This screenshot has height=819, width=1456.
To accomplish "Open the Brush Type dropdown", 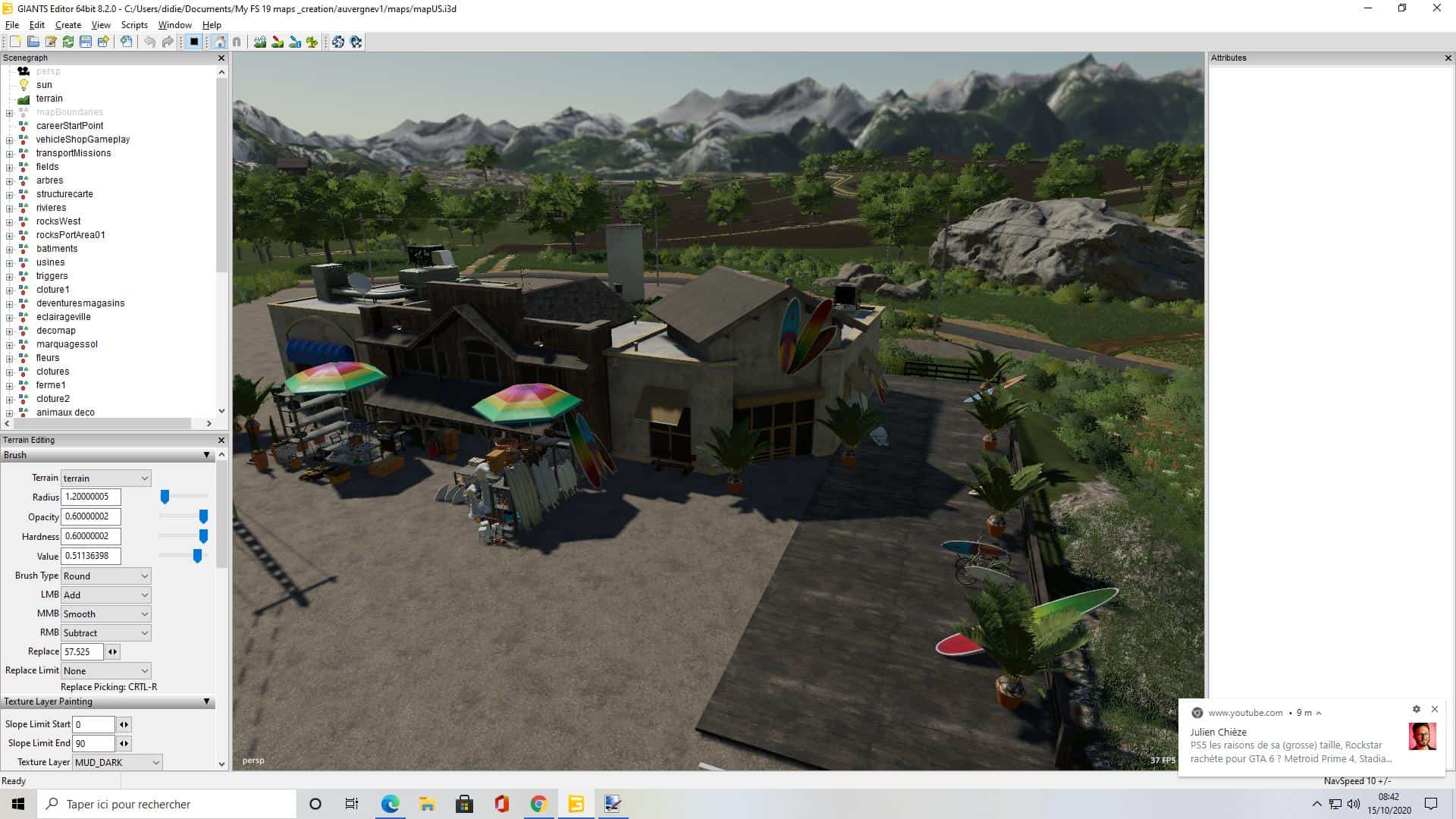I will click(x=105, y=576).
